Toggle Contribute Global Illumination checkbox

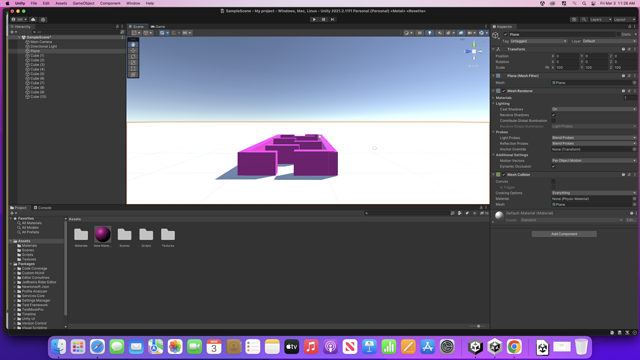pos(553,121)
